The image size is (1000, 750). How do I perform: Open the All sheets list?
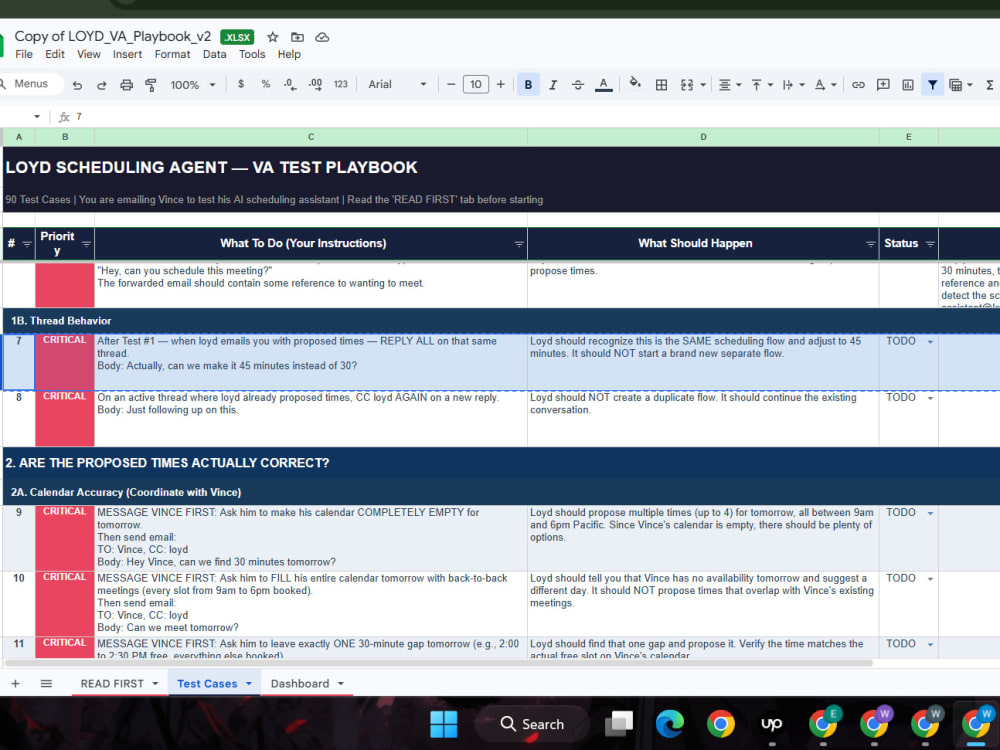(46, 684)
